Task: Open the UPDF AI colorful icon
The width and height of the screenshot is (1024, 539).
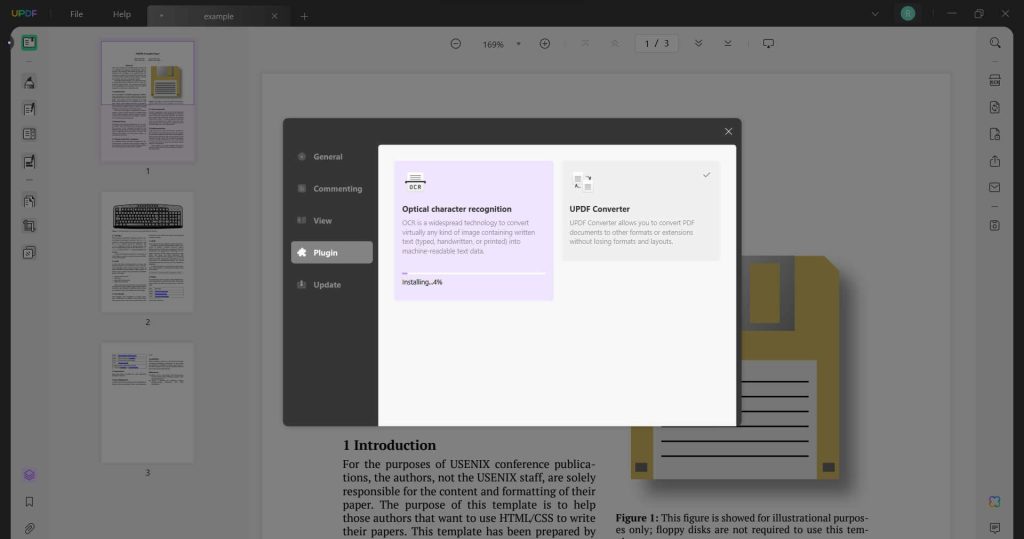Action: pos(995,502)
